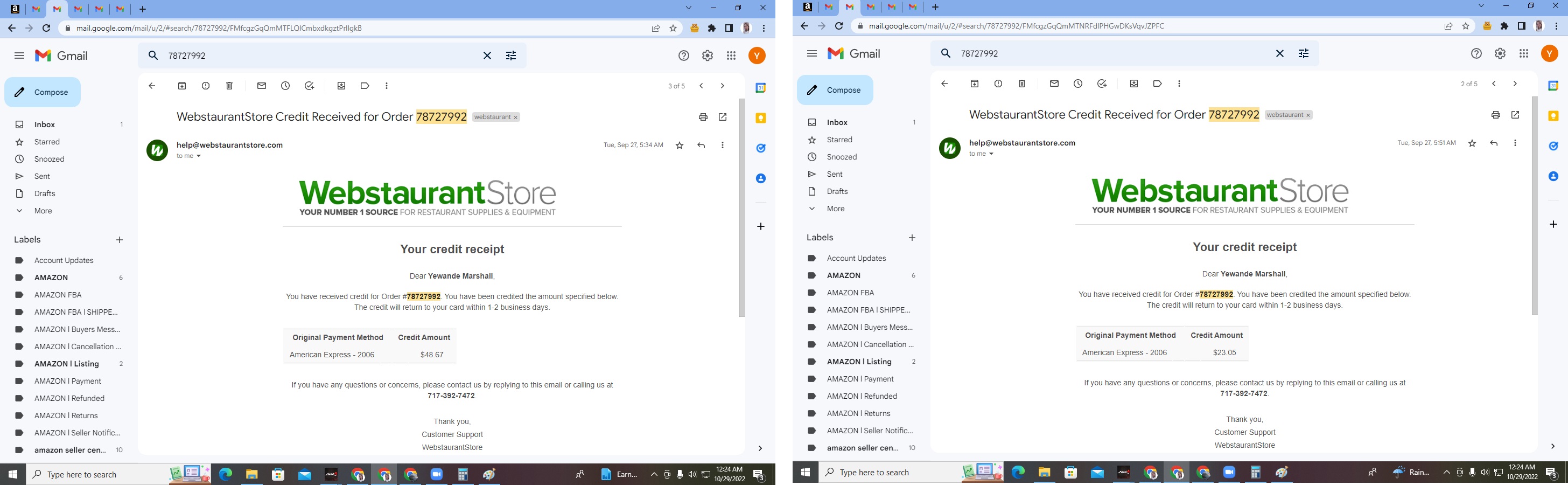Screen dimensions: 1568x485
Task: Open Gmail support help in left window
Action: 683,56
